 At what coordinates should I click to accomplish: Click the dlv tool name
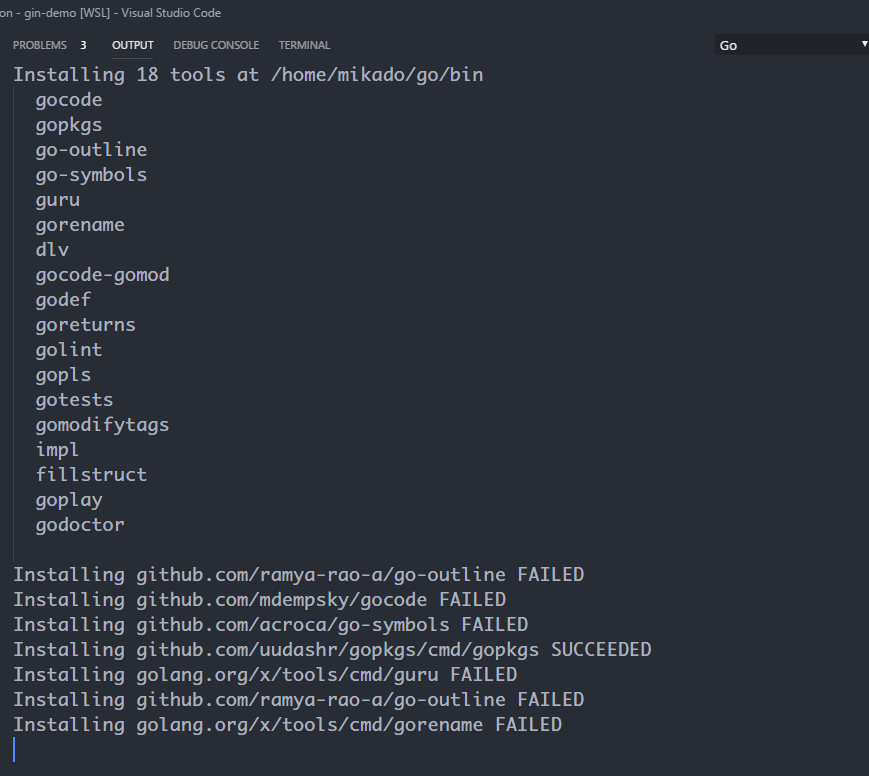pyautogui.click(x=52, y=249)
